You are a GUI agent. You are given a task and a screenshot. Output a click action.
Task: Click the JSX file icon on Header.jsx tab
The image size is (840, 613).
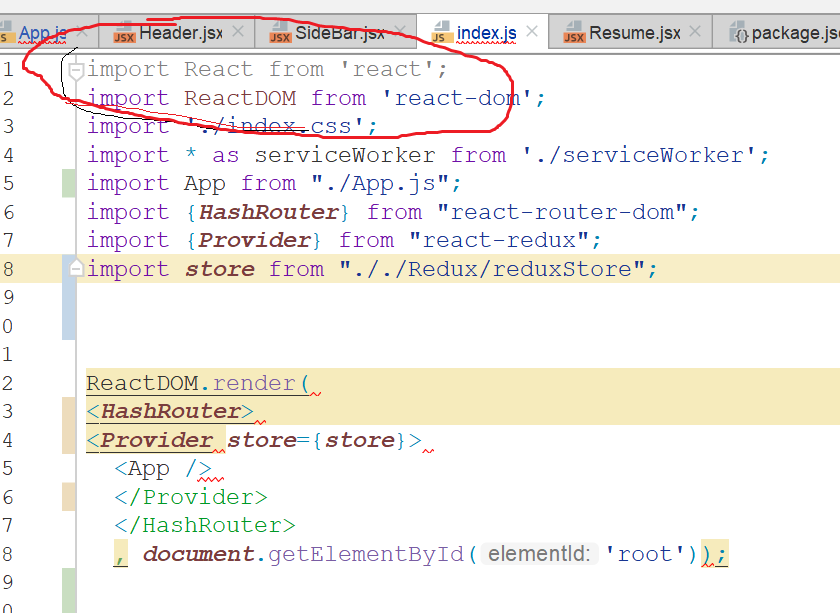click(x=124, y=32)
